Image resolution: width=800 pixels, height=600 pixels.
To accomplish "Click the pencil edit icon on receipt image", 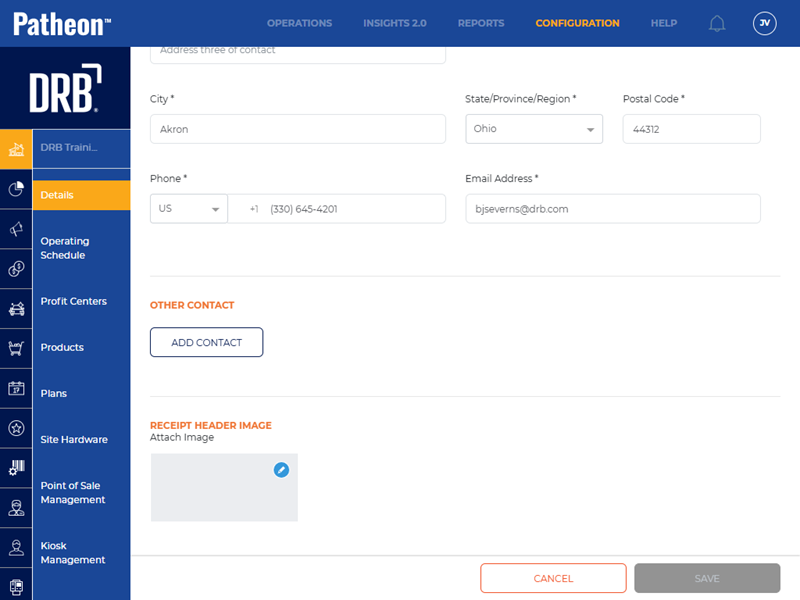I will [x=281, y=469].
